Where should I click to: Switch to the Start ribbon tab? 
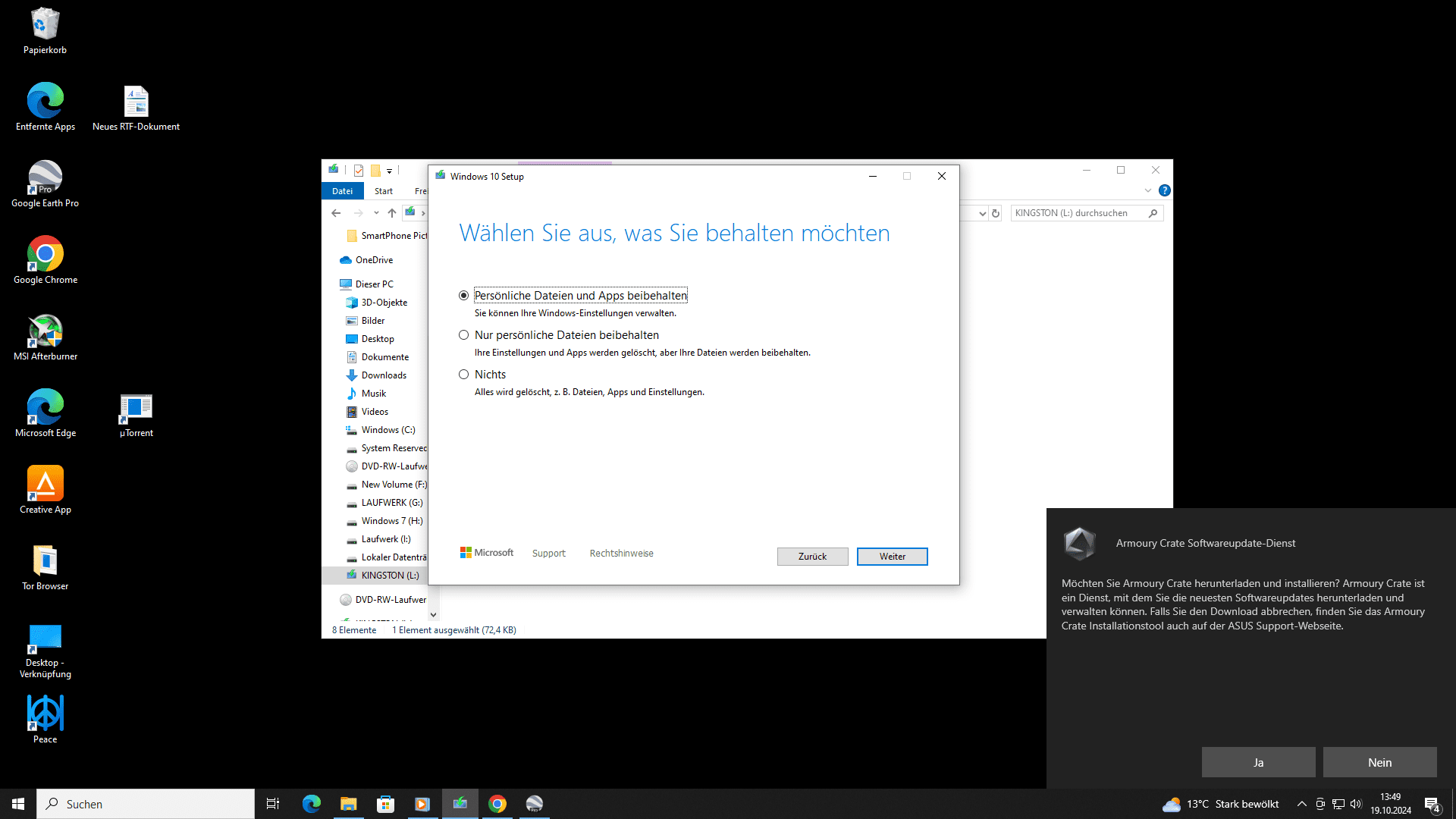383,191
